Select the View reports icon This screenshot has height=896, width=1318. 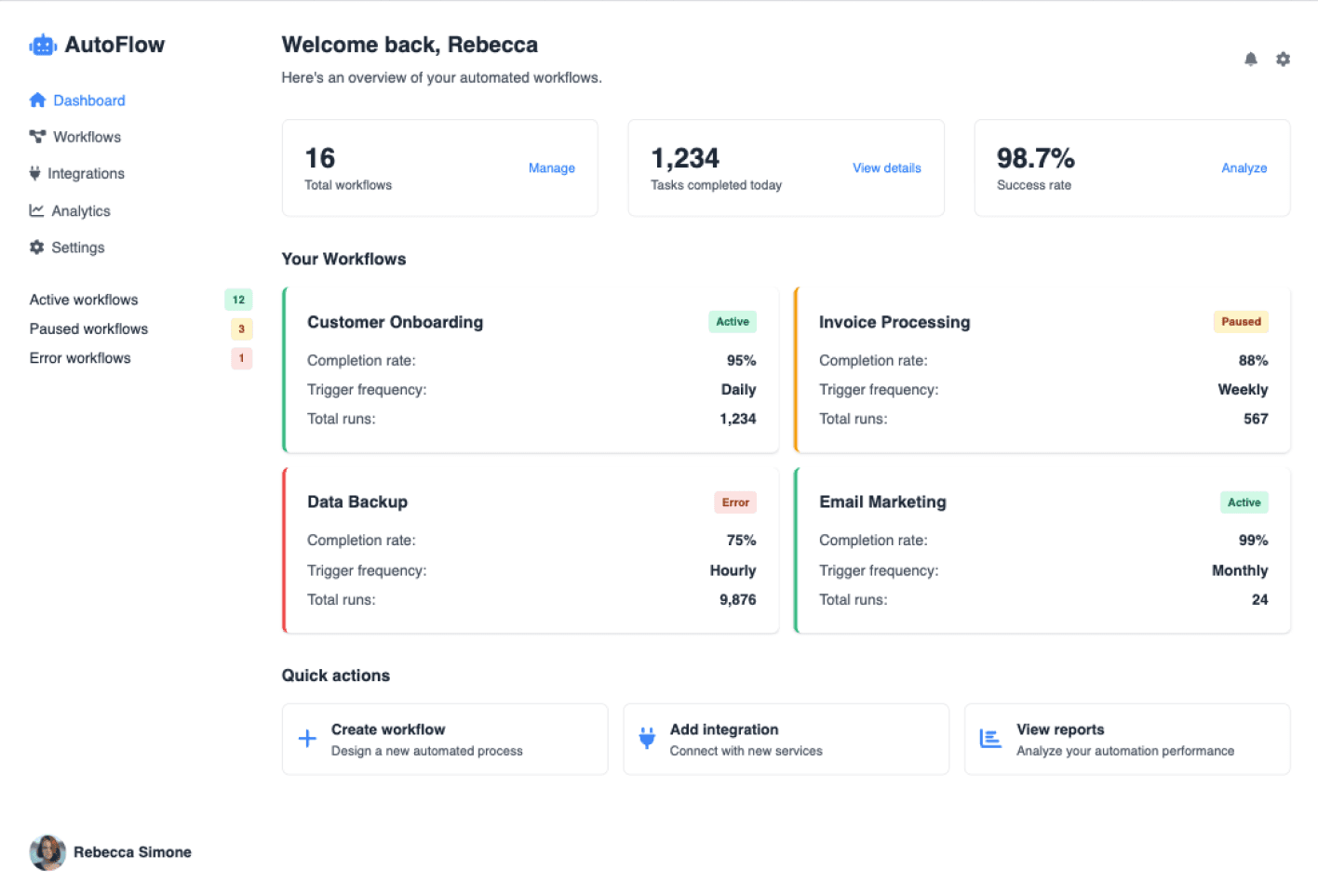pos(989,738)
